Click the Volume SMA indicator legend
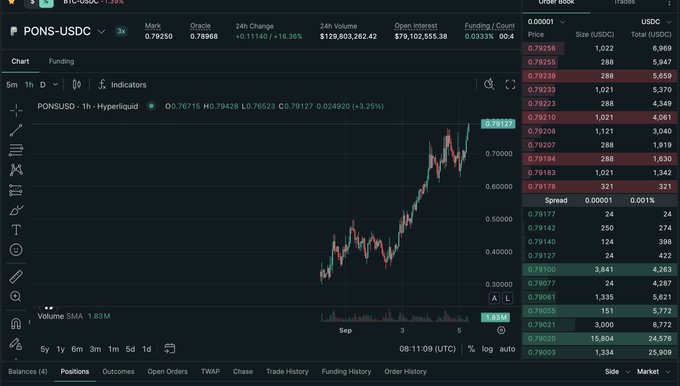 [74, 316]
